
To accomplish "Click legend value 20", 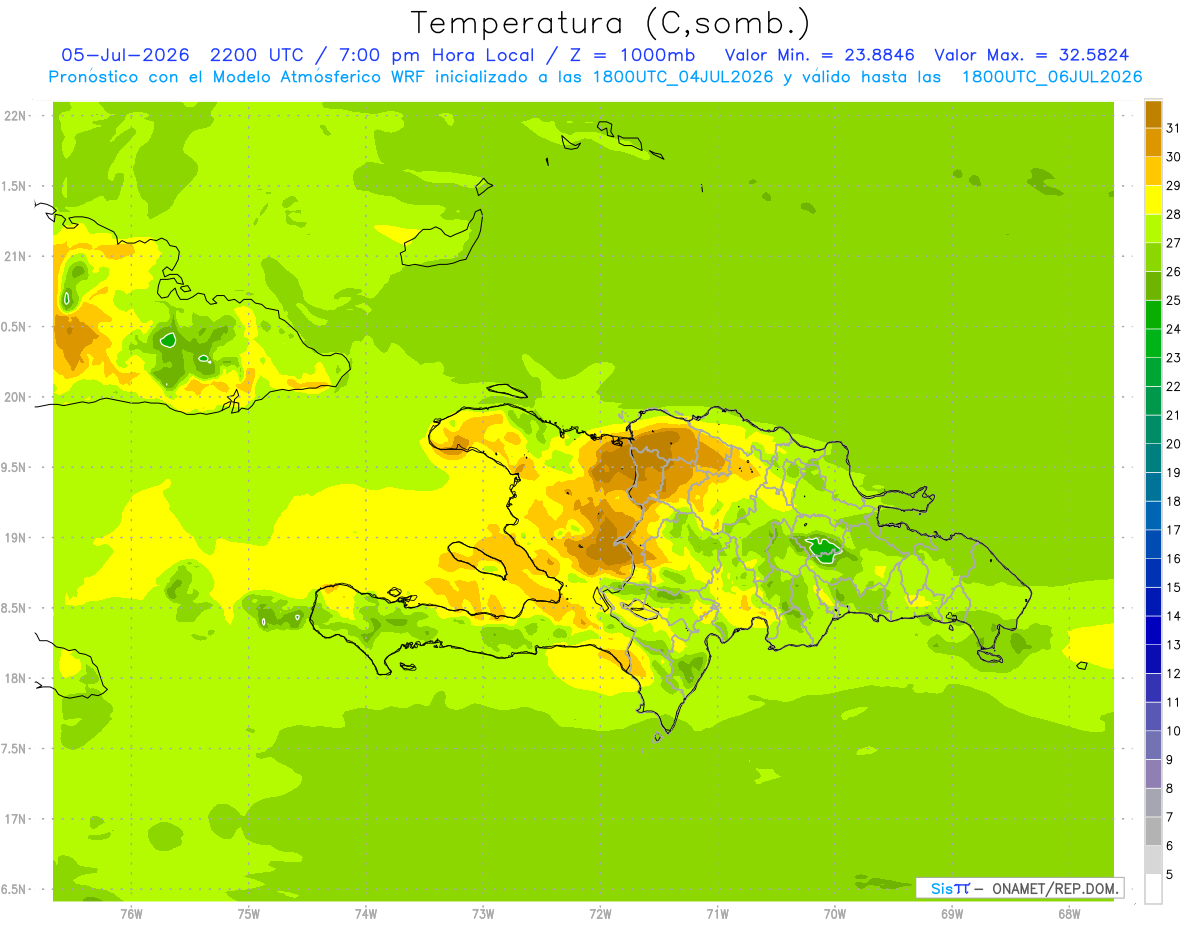I will [x=1173, y=444].
